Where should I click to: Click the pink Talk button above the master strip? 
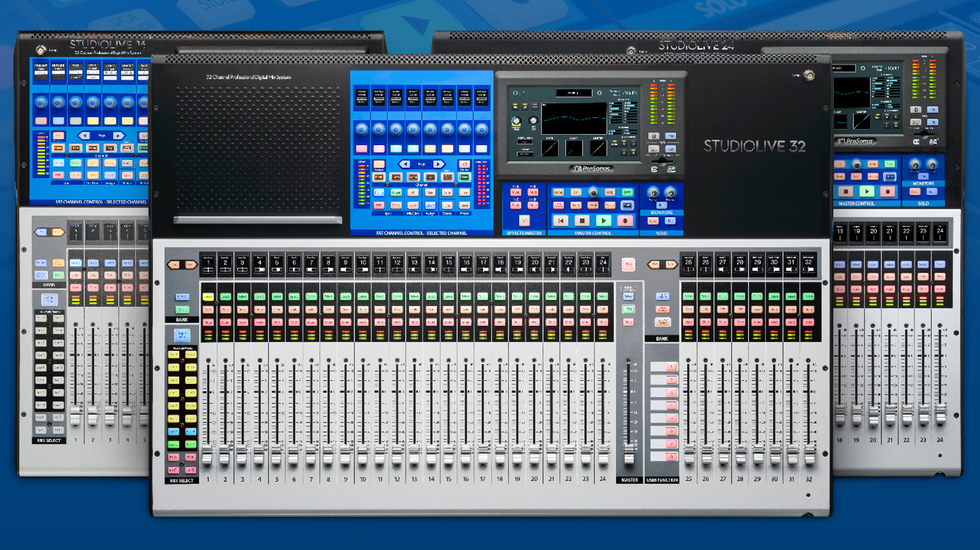pos(628,264)
